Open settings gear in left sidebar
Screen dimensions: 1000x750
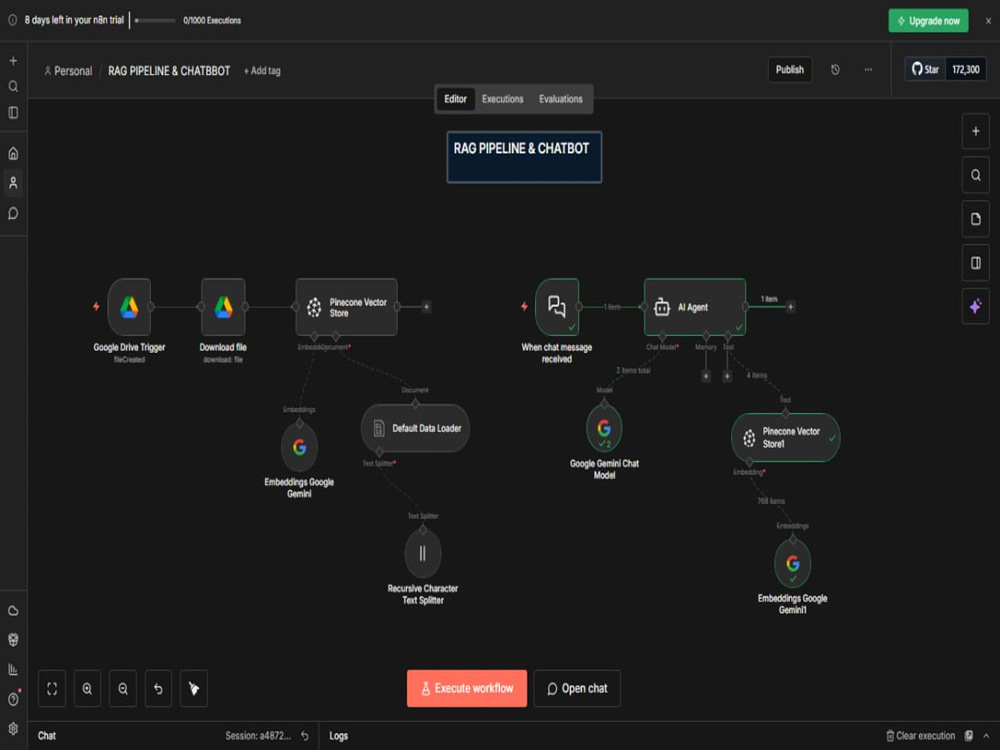pos(13,728)
